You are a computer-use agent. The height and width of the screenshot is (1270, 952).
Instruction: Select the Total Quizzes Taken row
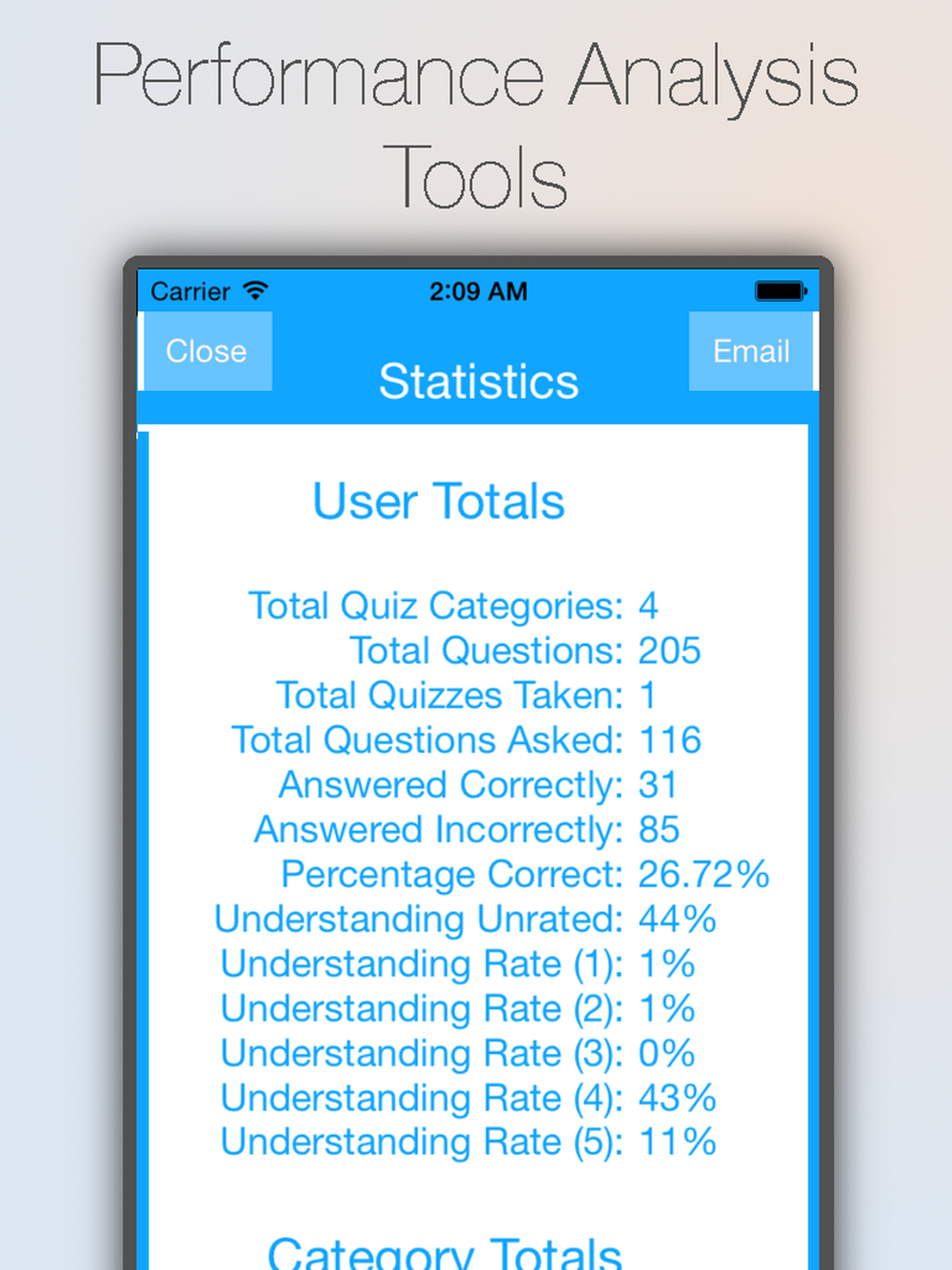click(466, 696)
